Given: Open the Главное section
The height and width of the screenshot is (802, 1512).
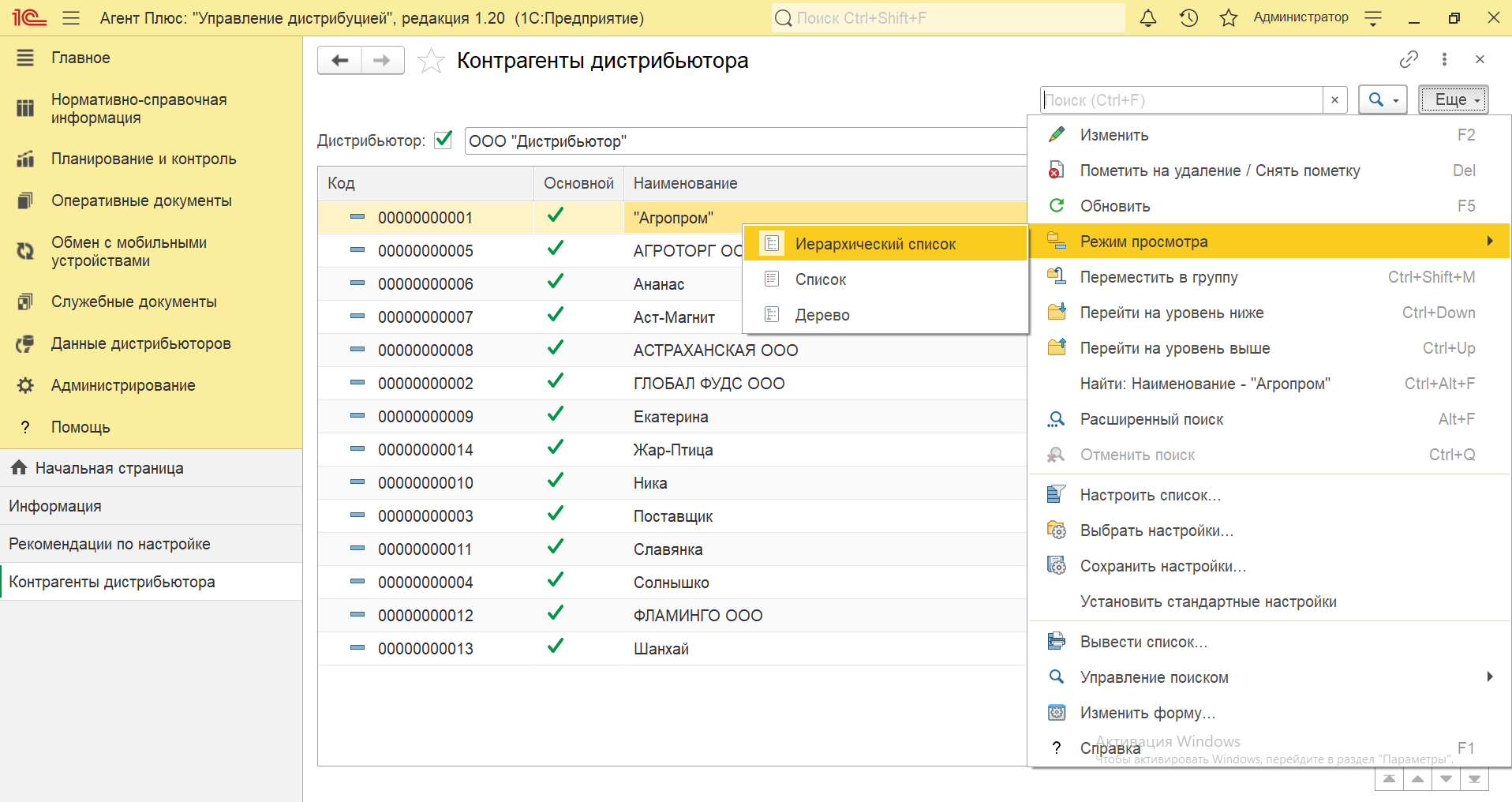Looking at the screenshot, I should (x=151, y=58).
